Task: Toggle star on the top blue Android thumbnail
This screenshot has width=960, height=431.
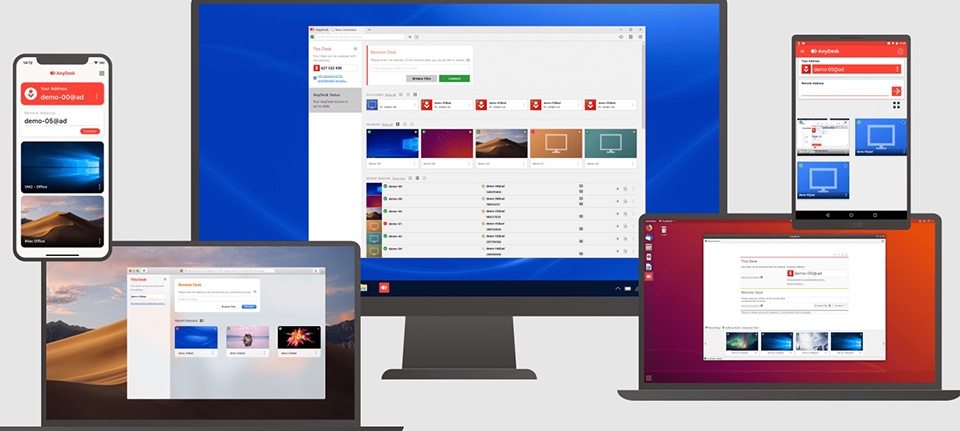Action: pyautogui.click(x=904, y=122)
